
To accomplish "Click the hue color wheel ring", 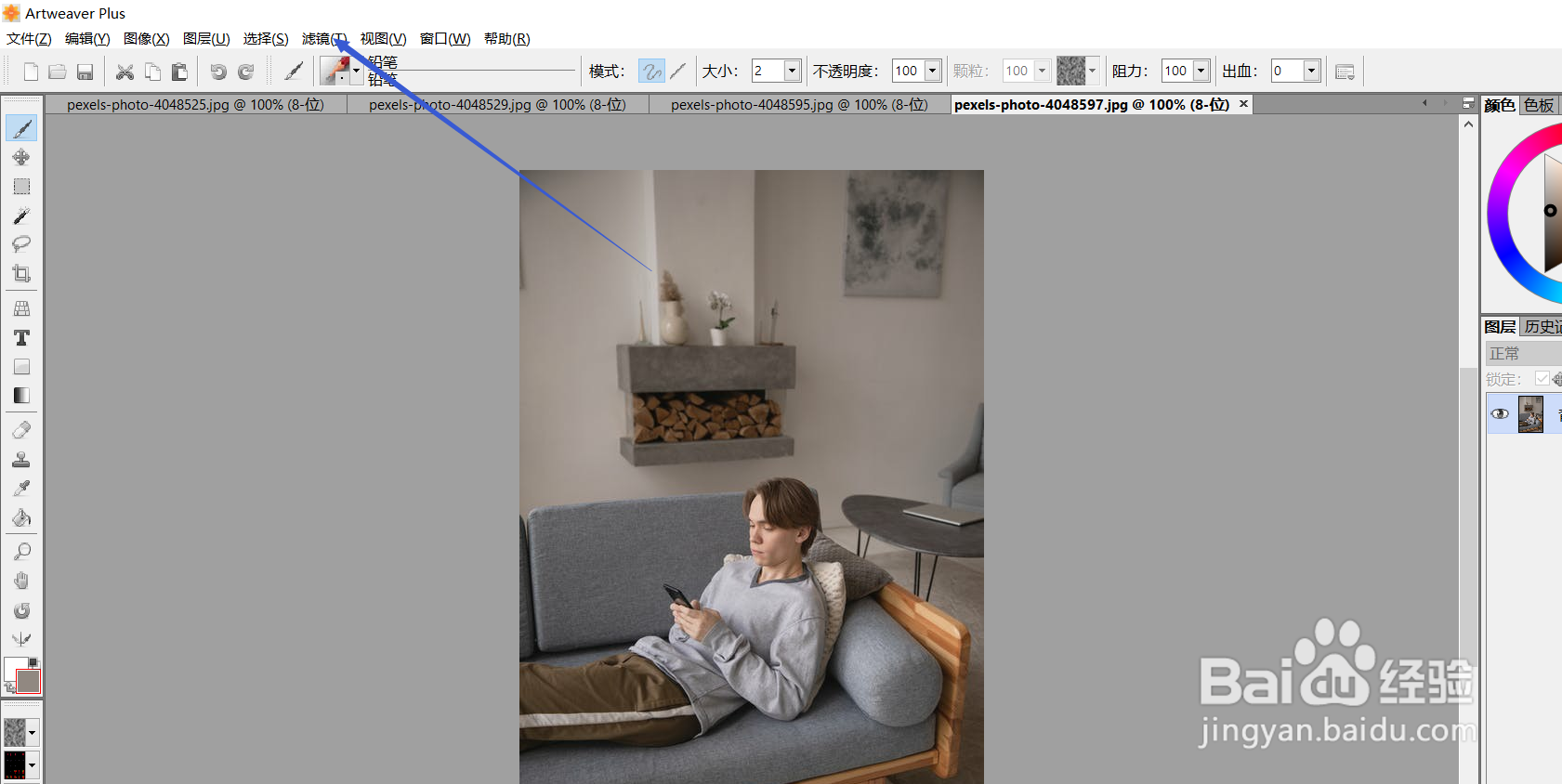I will tap(1498, 214).
